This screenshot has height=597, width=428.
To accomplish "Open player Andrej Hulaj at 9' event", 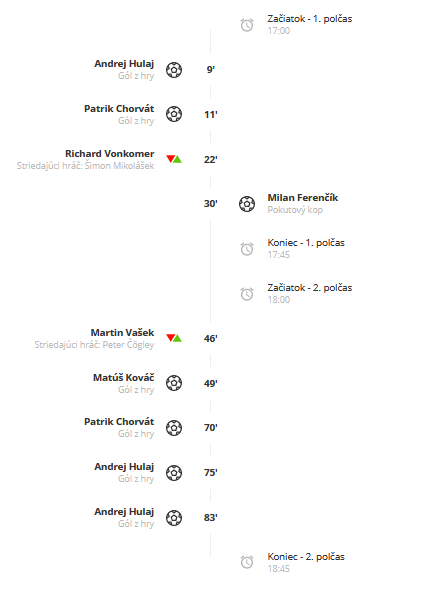I will tap(124, 64).
